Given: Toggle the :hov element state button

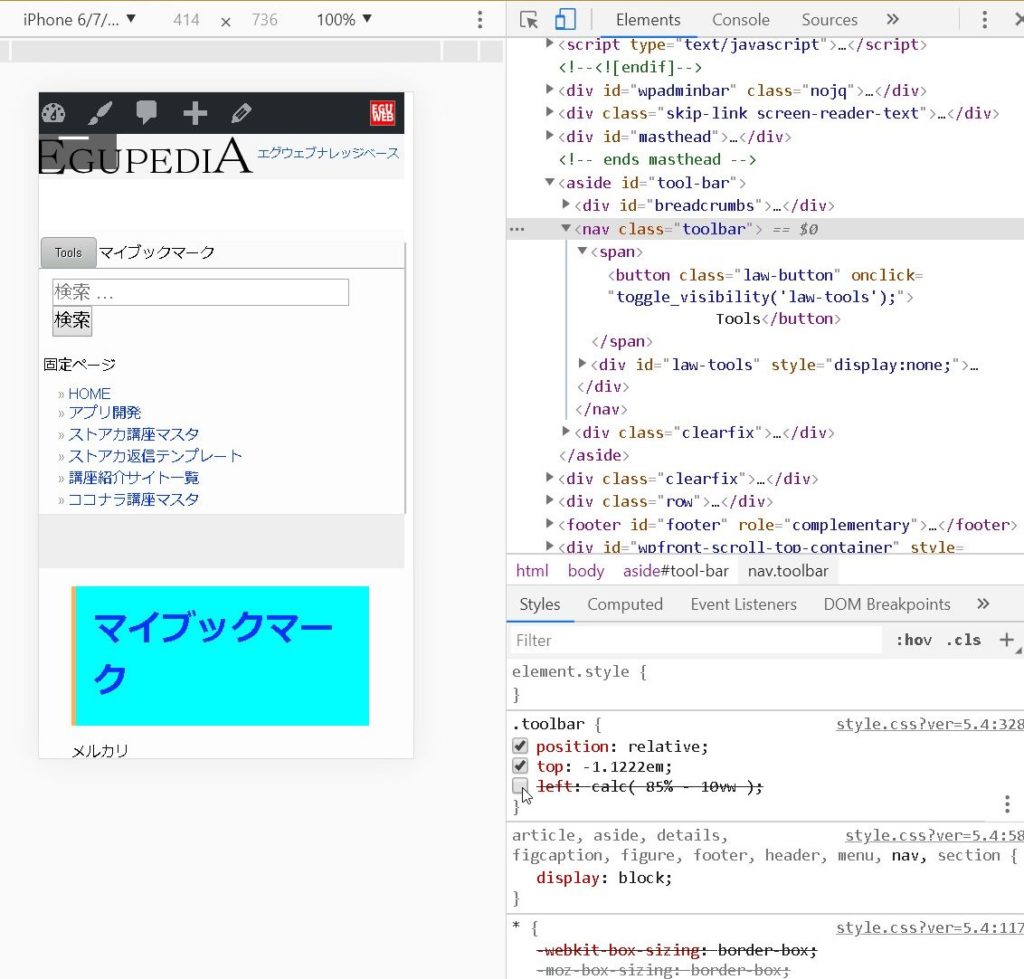Looking at the screenshot, I should 913,640.
